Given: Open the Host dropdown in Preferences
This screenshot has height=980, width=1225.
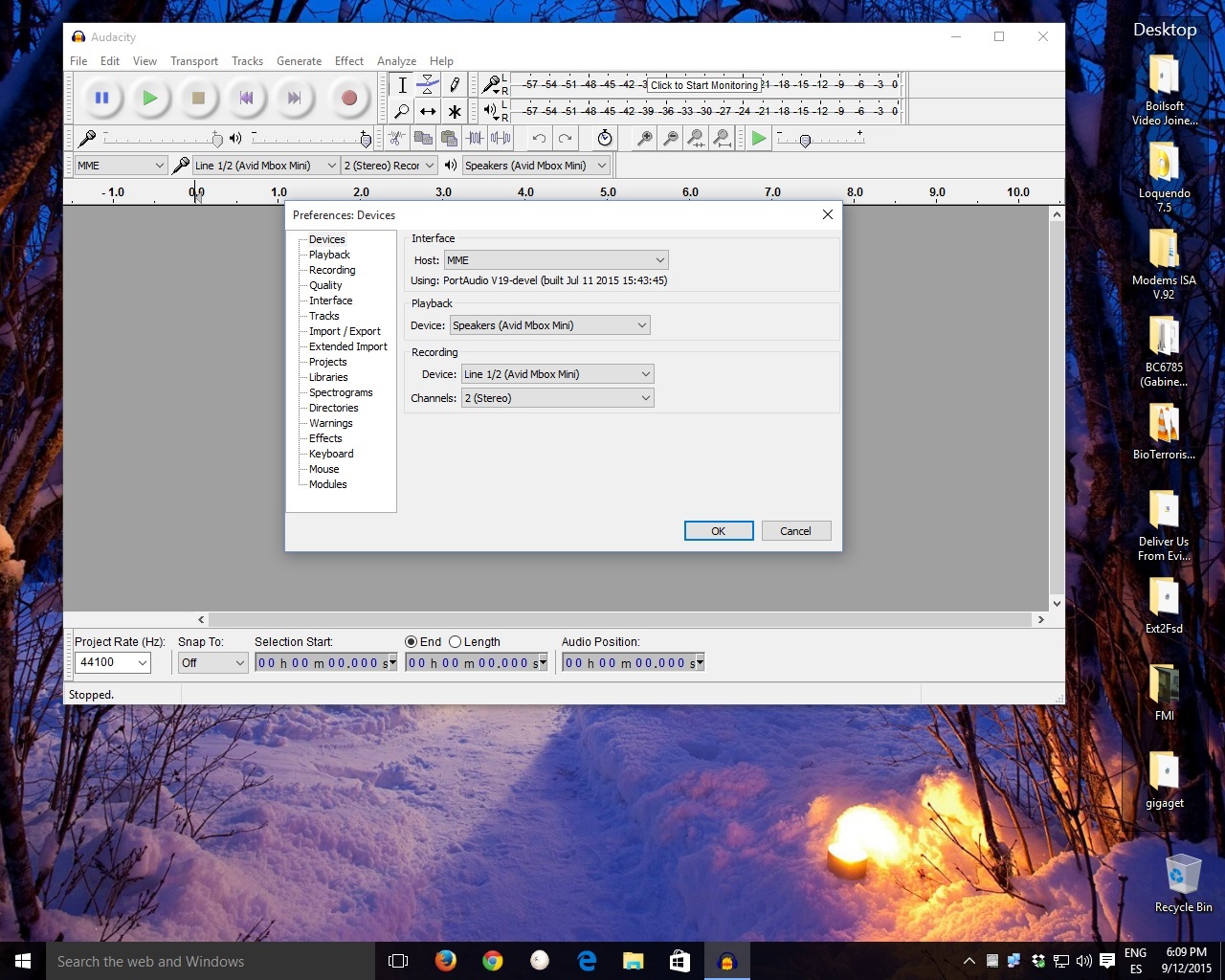Looking at the screenshot, I should click(x=555, y=259).
